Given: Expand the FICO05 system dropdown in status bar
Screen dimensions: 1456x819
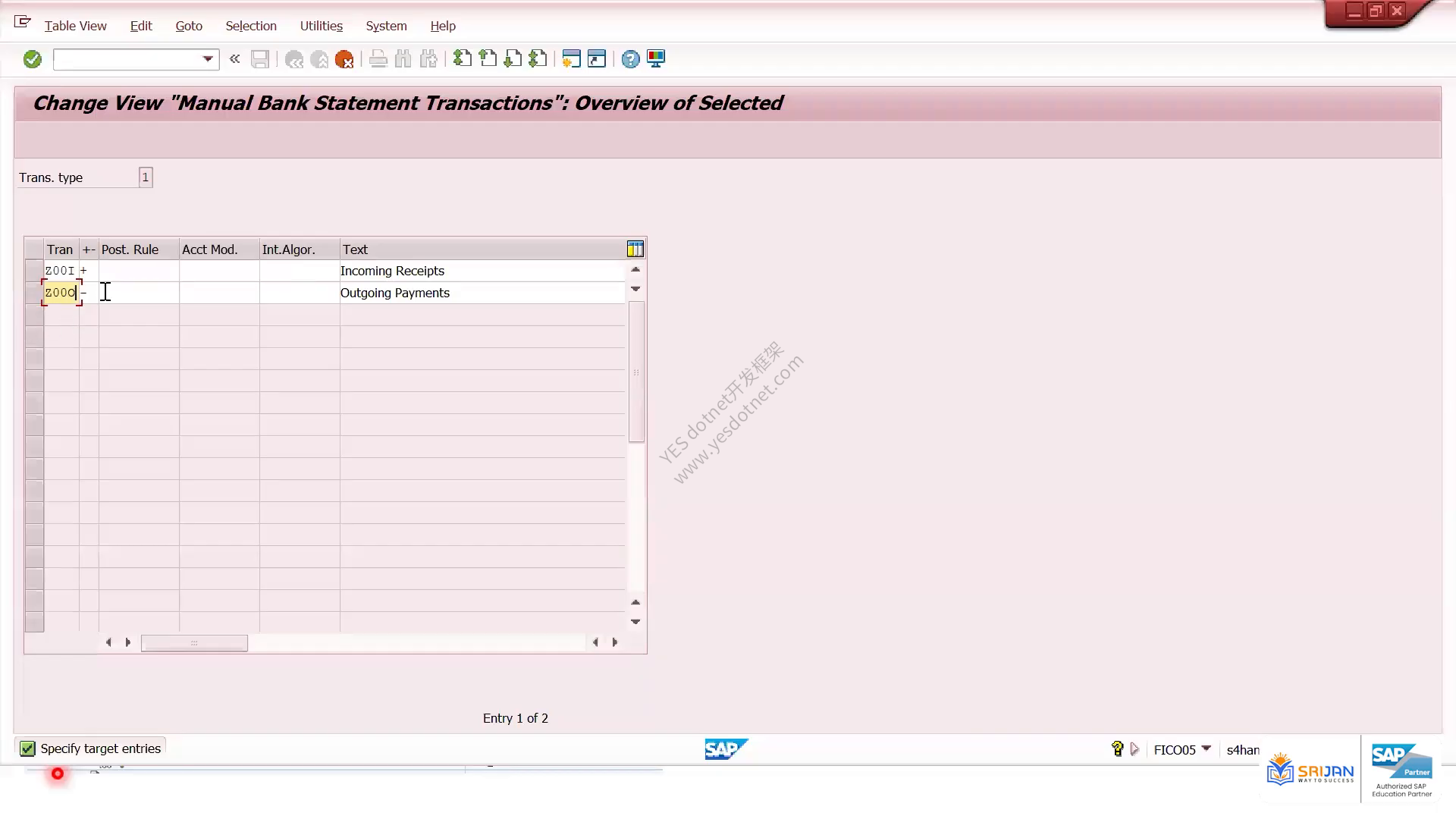Looking at the screenshot, I should pyautogui.click(x=1207, y=748).
